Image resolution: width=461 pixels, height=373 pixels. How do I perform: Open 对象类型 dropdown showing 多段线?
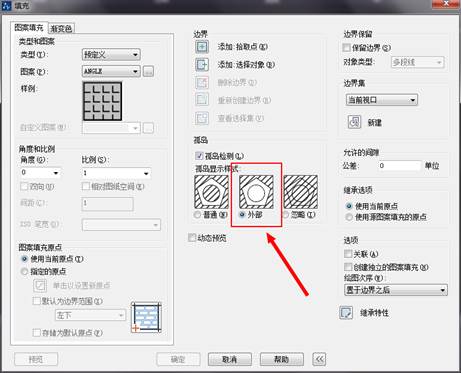[x=418, y=62]
